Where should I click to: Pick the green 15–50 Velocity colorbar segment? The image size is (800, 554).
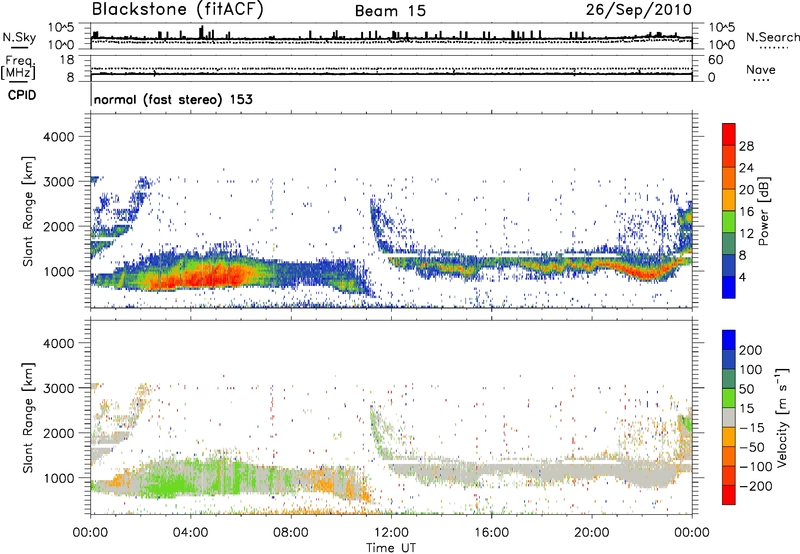coord(729,398)
